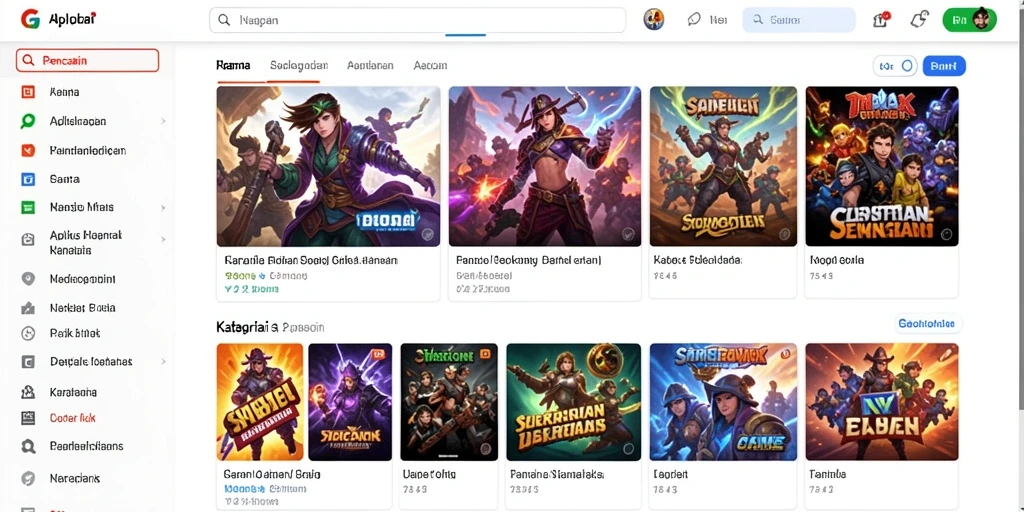The width and height of the screenshot is (1024, 512).
Task: Click the blue square icon beside Sama
Action: pyautogui.click(x=28, y=179)
